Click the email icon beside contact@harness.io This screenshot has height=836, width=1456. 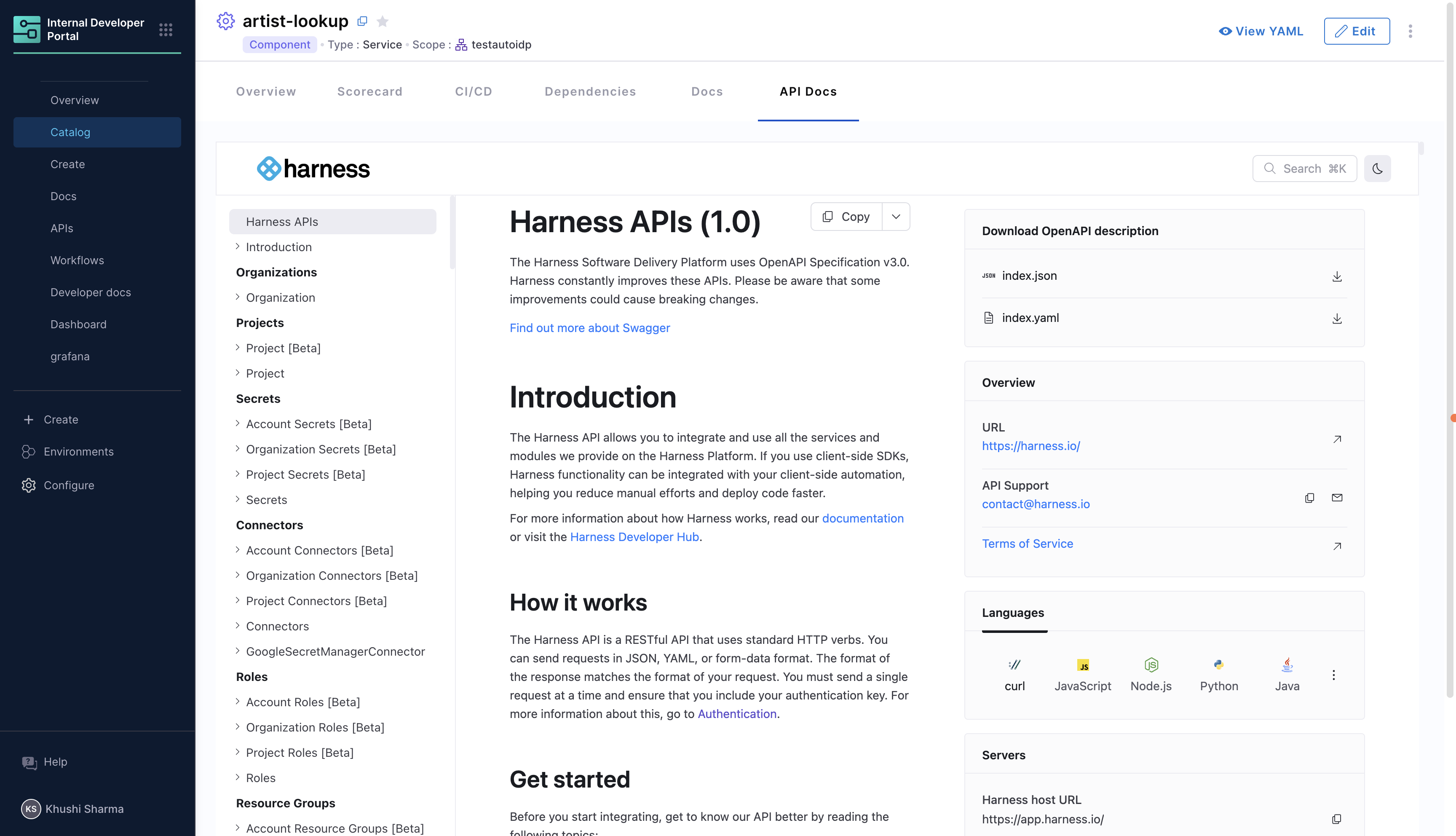(x=1337, y=497)
